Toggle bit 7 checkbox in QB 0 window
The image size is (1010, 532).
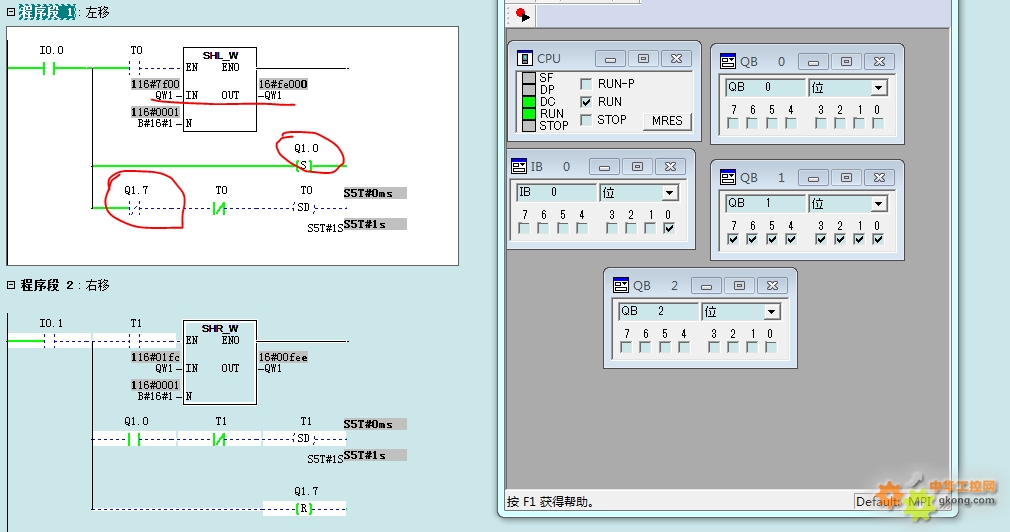tap(733, 123)
